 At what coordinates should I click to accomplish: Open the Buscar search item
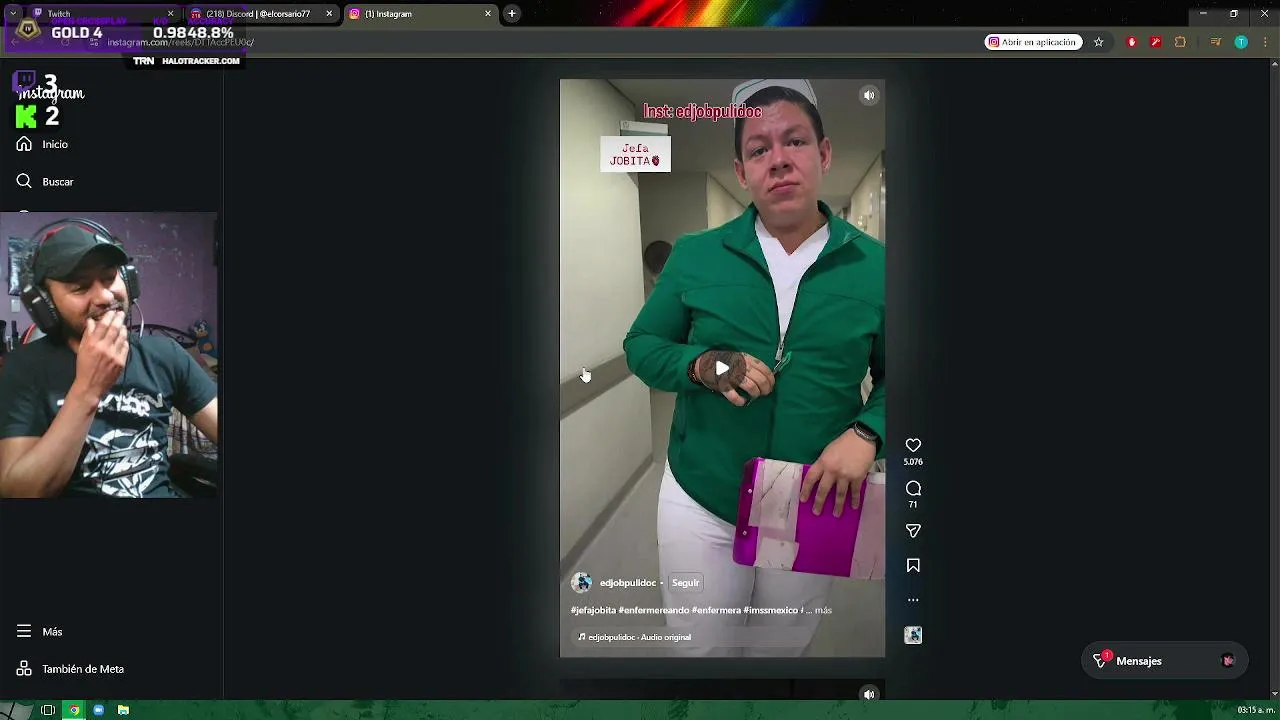45,181
